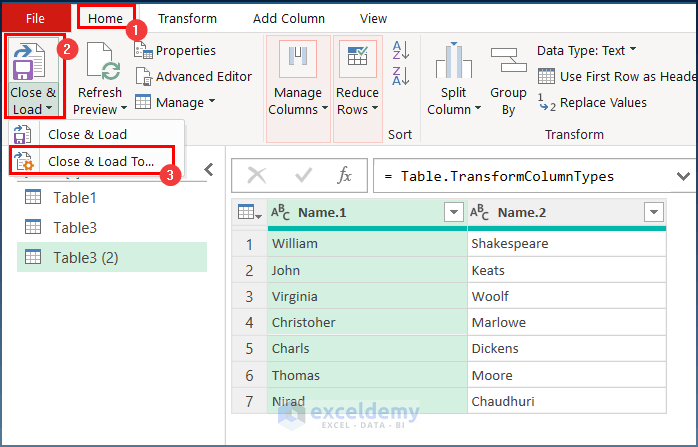Click cell 'Chaudhuri'
This screenshot has width=698, height=447.
pos(567,401)
